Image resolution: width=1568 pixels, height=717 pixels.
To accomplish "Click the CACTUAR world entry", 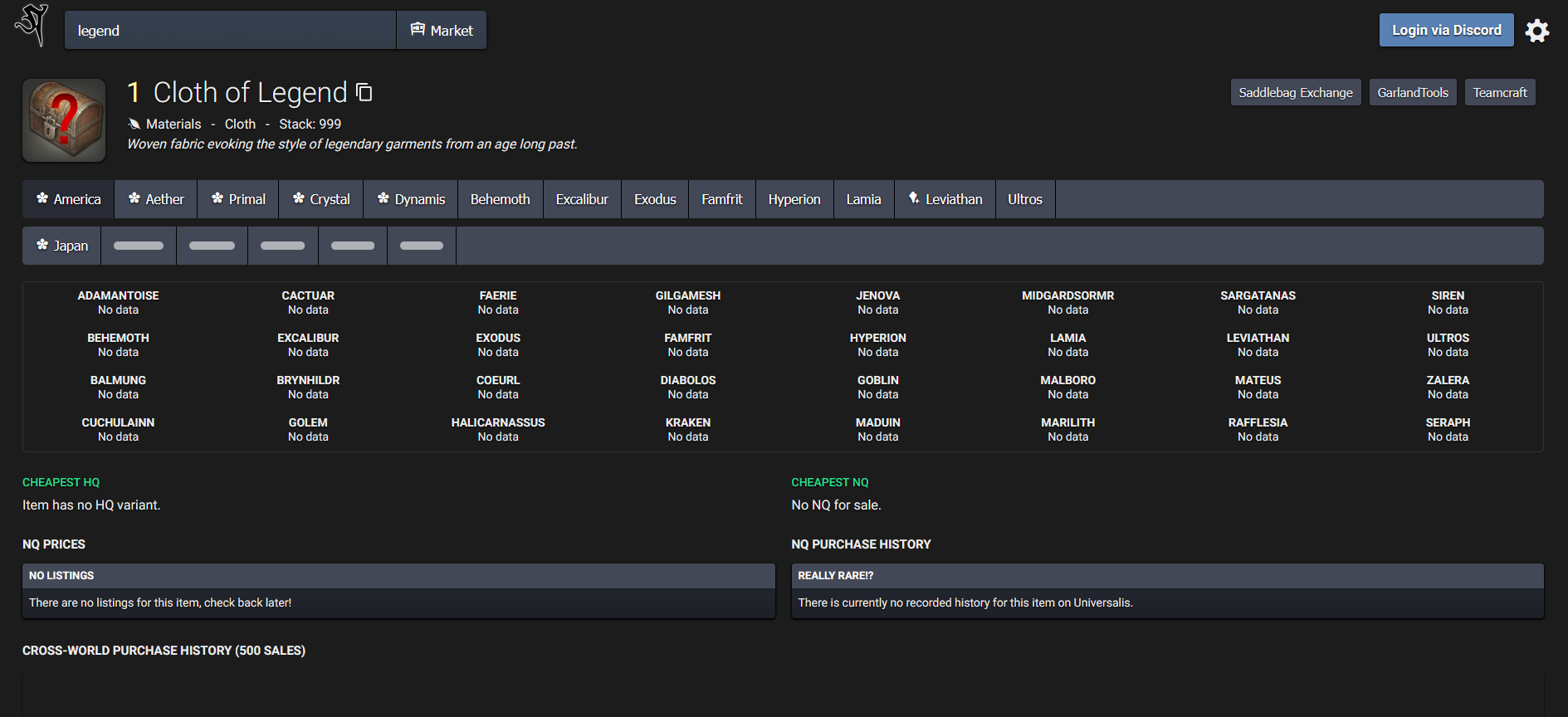I will coord(308,302).
